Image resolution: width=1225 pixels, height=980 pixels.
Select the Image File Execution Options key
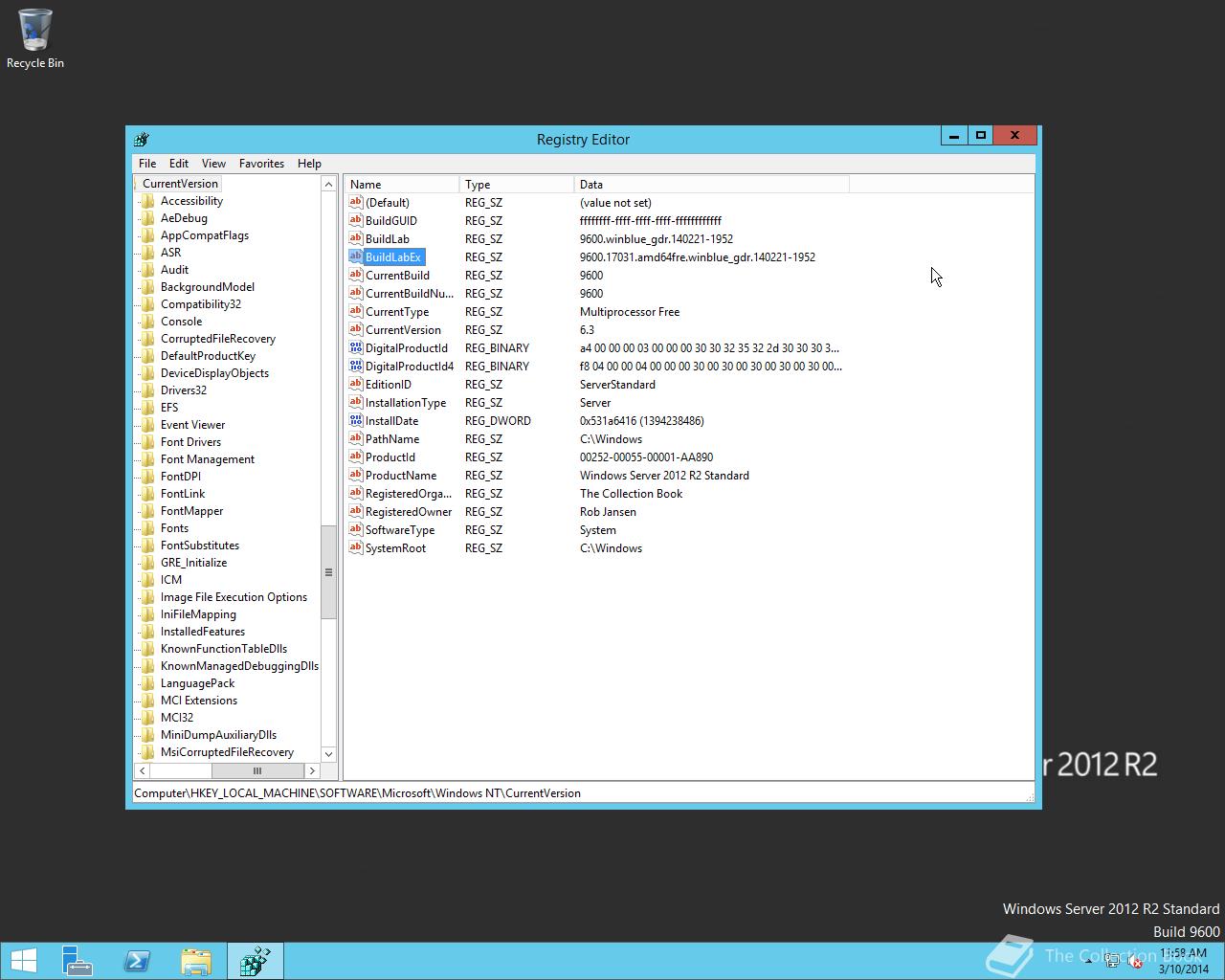point(234,597)
